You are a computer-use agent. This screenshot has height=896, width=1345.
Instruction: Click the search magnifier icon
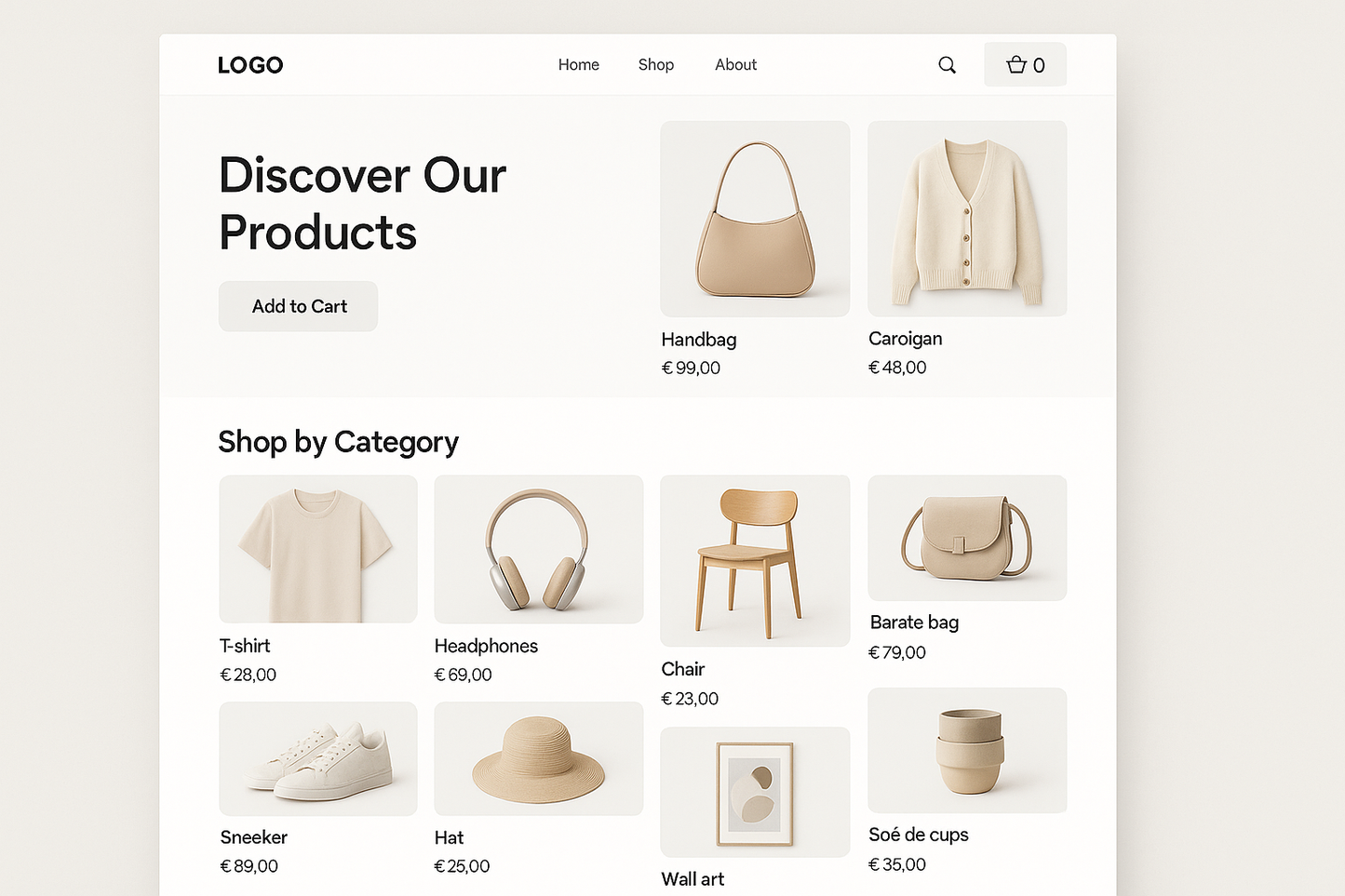(947, 65)
